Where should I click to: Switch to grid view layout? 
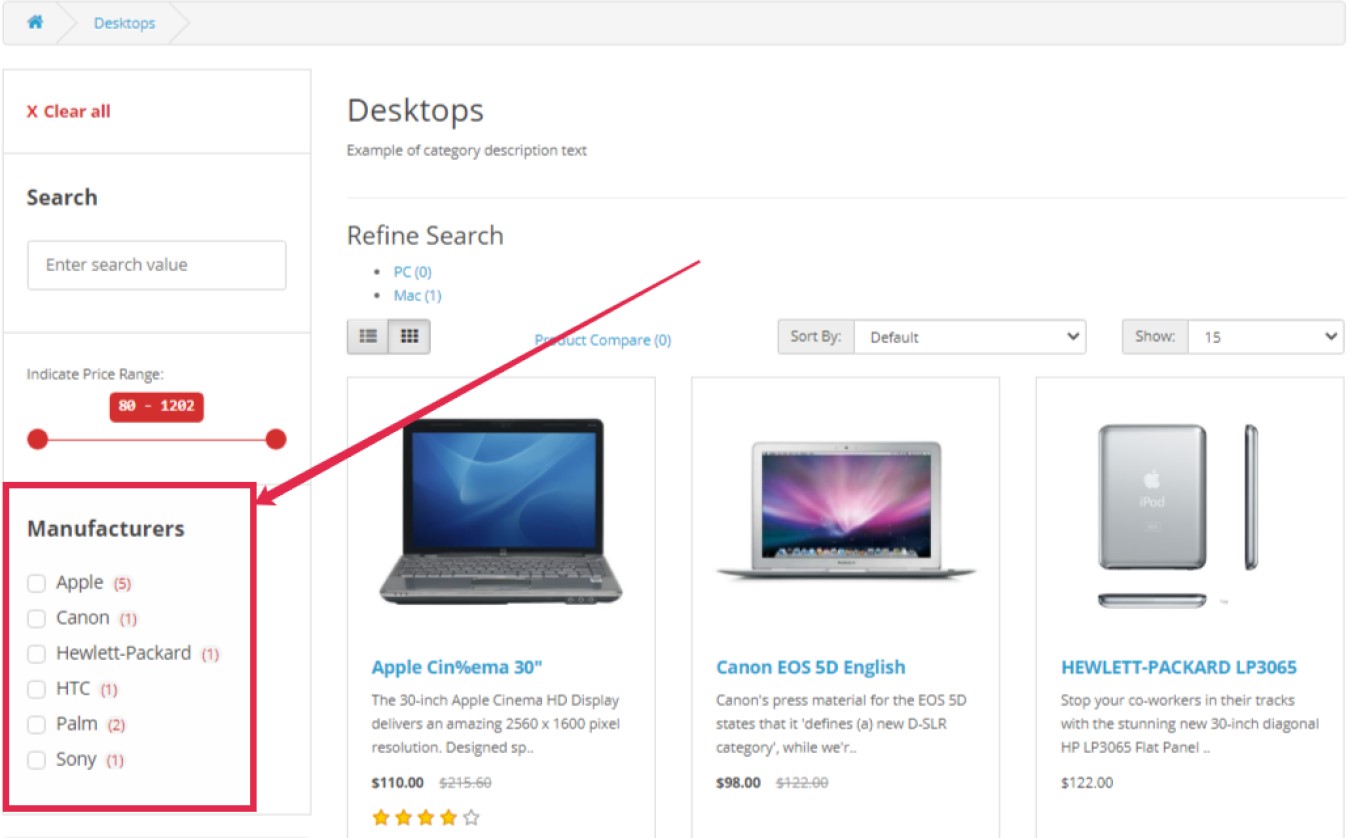pos(409,337)
